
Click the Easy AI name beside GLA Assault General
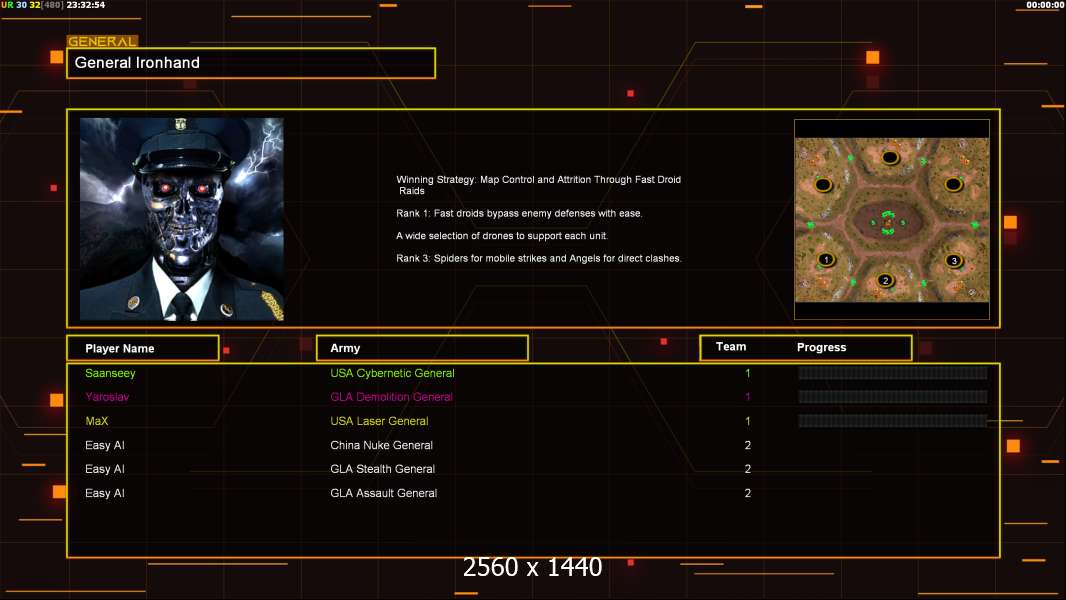pos(105,493)
